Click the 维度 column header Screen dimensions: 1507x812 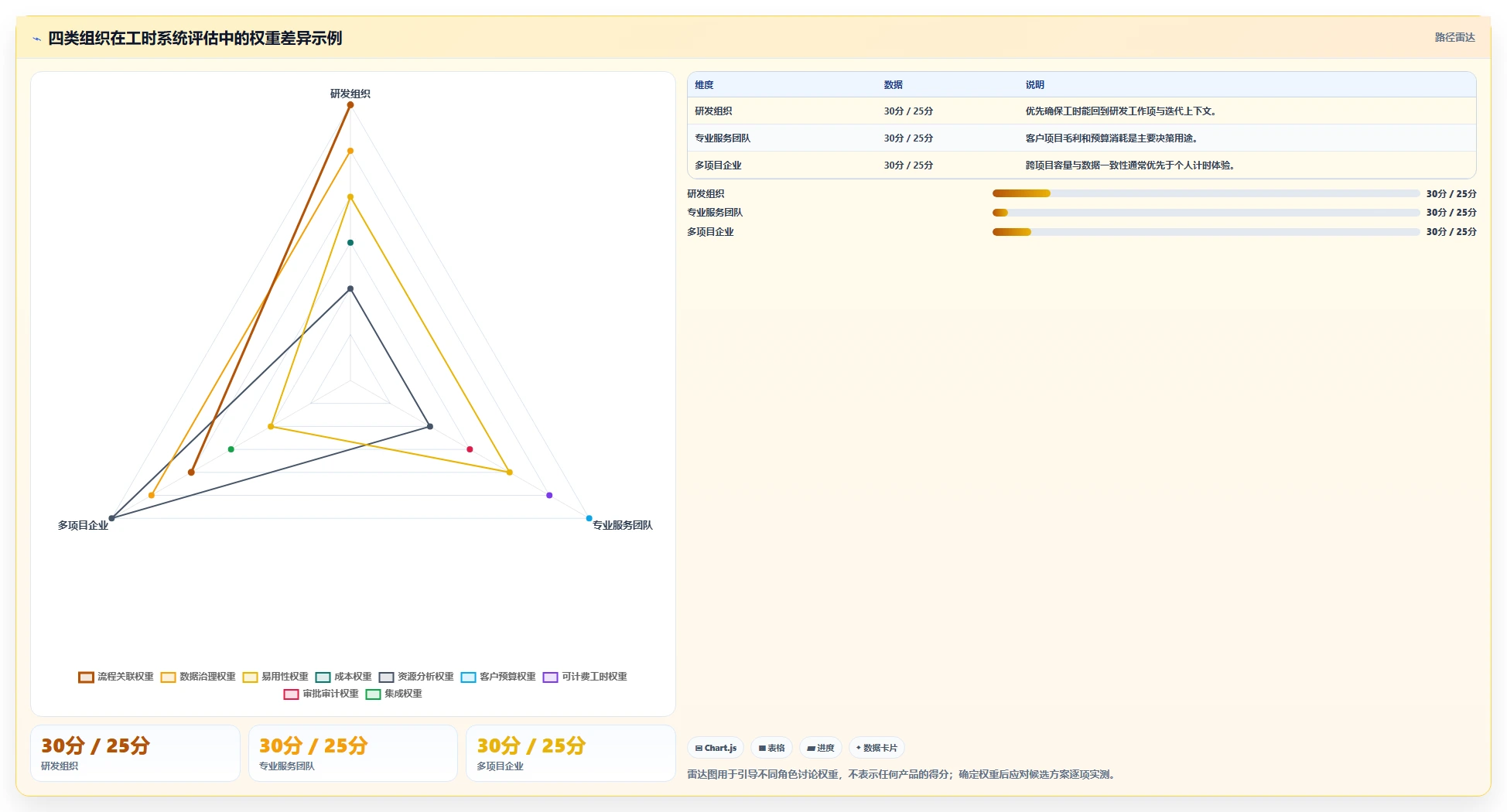(704, 85)
